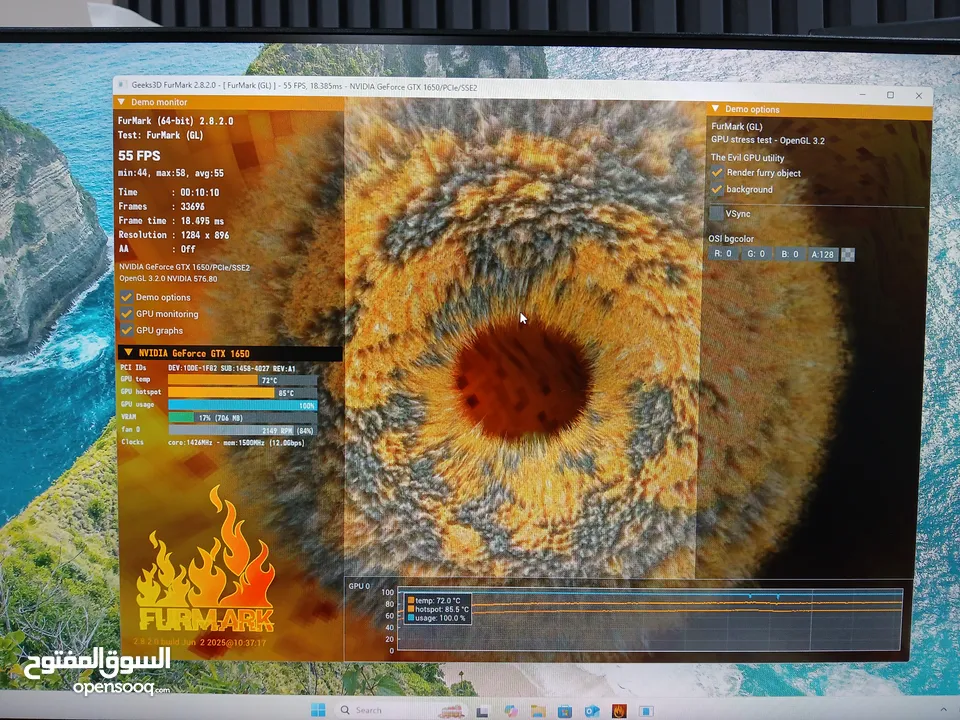Click the 55 FPS readout
Screen dimensions: 960x720
[139, 156]
